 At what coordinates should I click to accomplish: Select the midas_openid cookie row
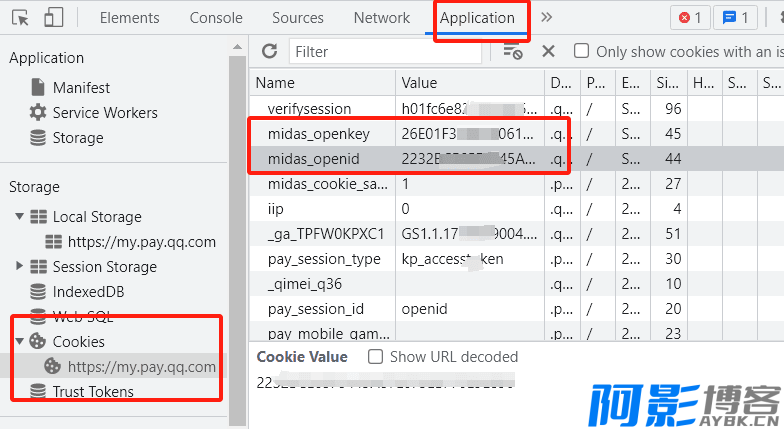pyautogui.click(x=516, y=158)
